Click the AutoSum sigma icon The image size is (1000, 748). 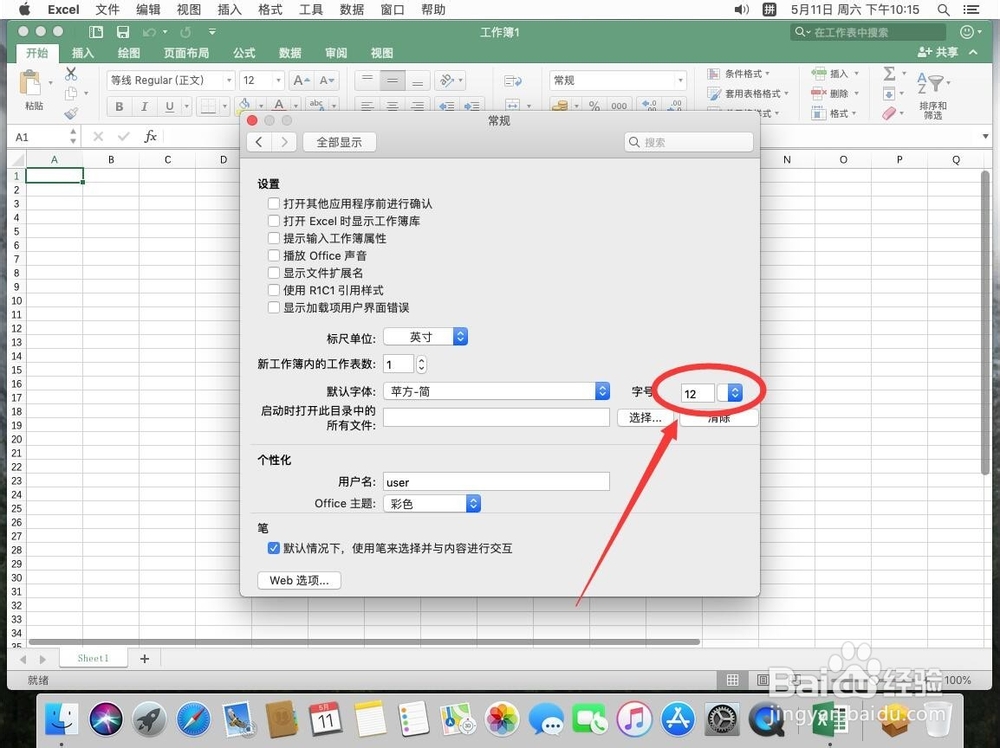[889, 73]
